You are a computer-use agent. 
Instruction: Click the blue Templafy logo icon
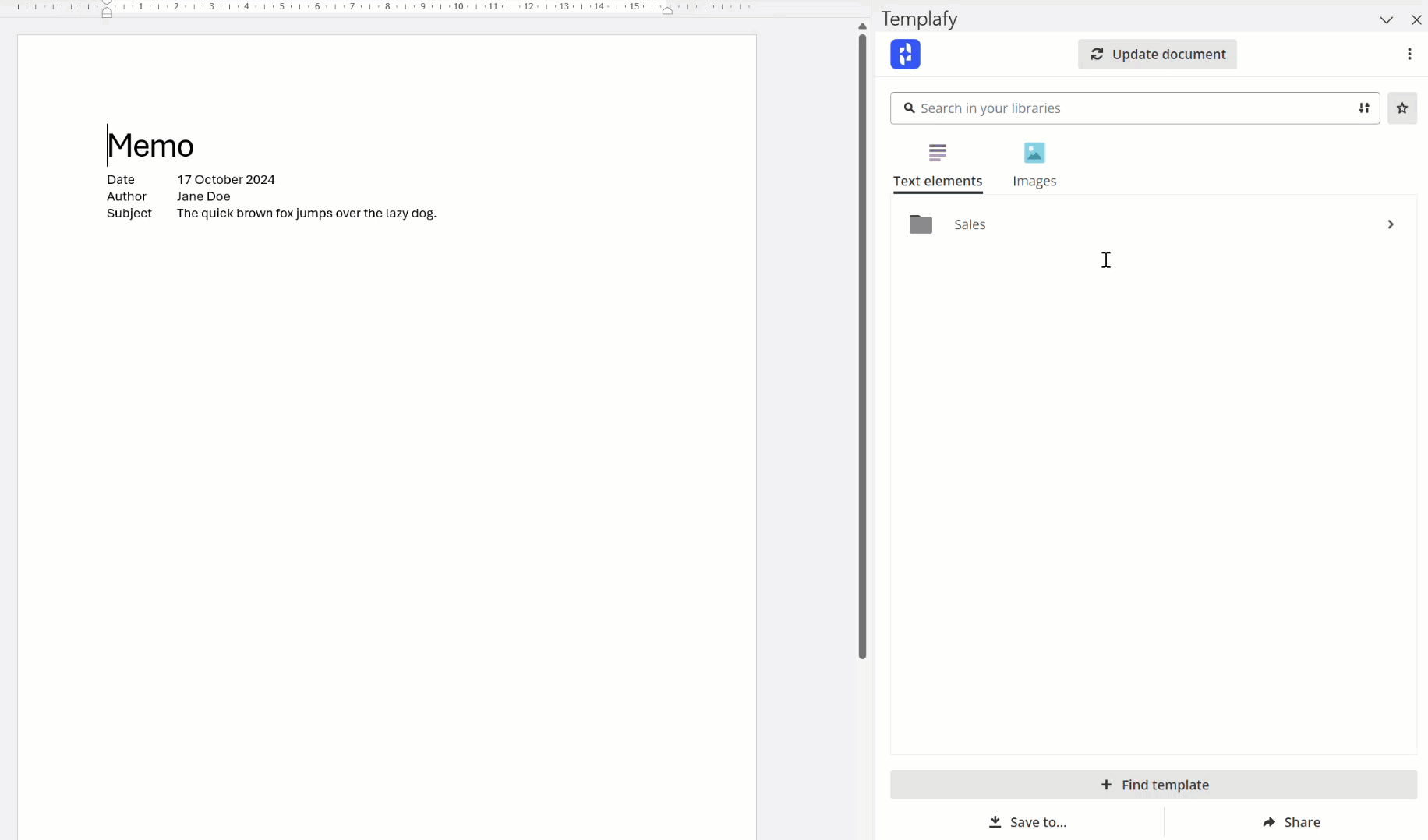coord(905,54)
